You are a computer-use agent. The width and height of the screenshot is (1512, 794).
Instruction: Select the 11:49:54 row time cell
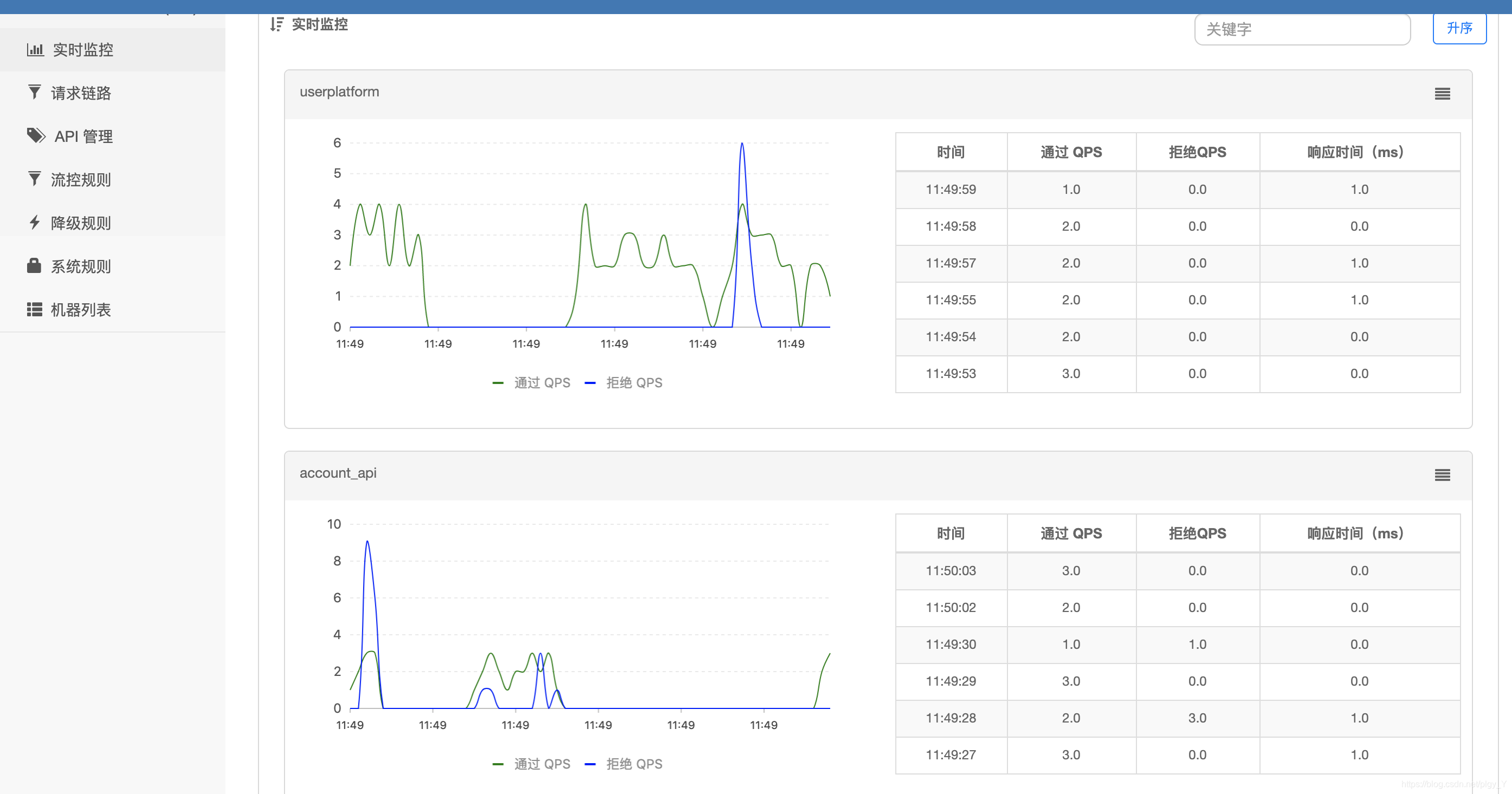951,337
